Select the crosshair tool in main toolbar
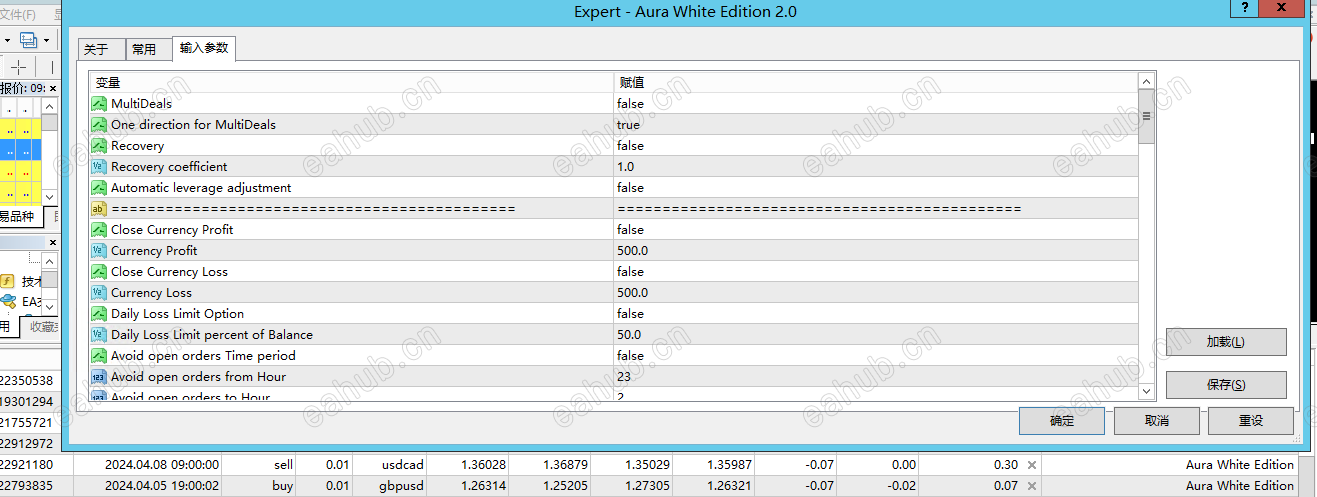 [18, 66]
